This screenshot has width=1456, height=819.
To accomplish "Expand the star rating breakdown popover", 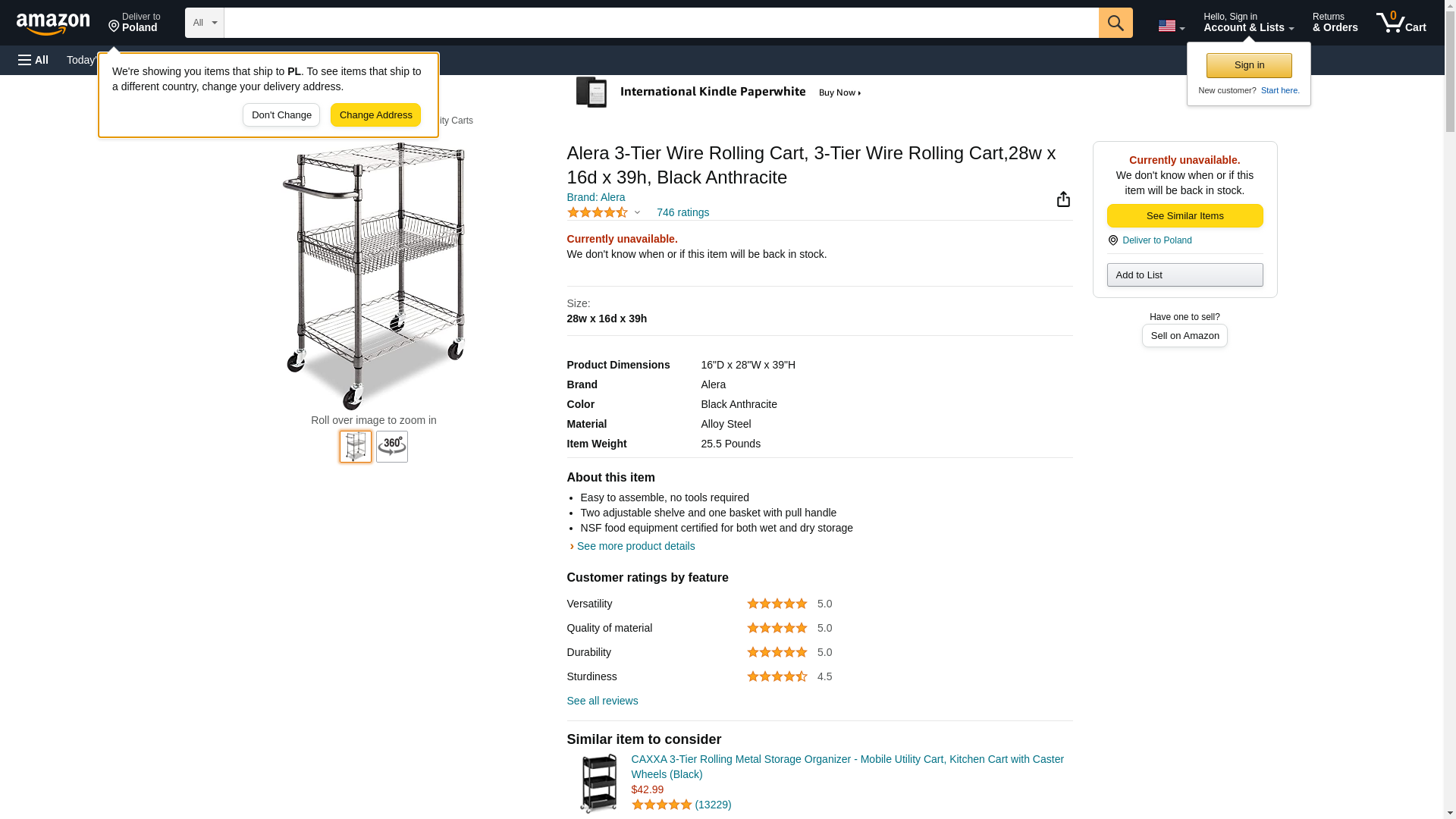I will [604, 213].
